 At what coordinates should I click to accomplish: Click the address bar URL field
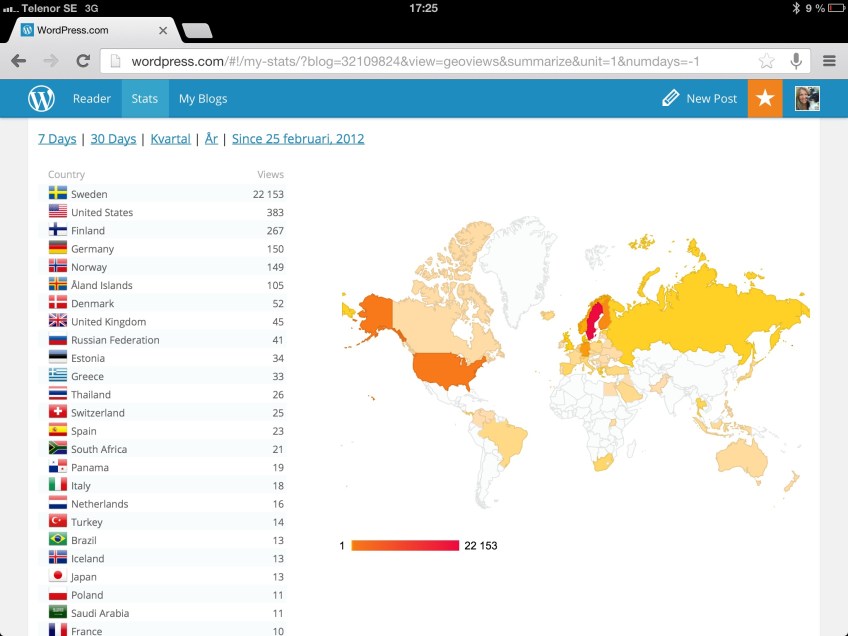[x=430, y=61]
